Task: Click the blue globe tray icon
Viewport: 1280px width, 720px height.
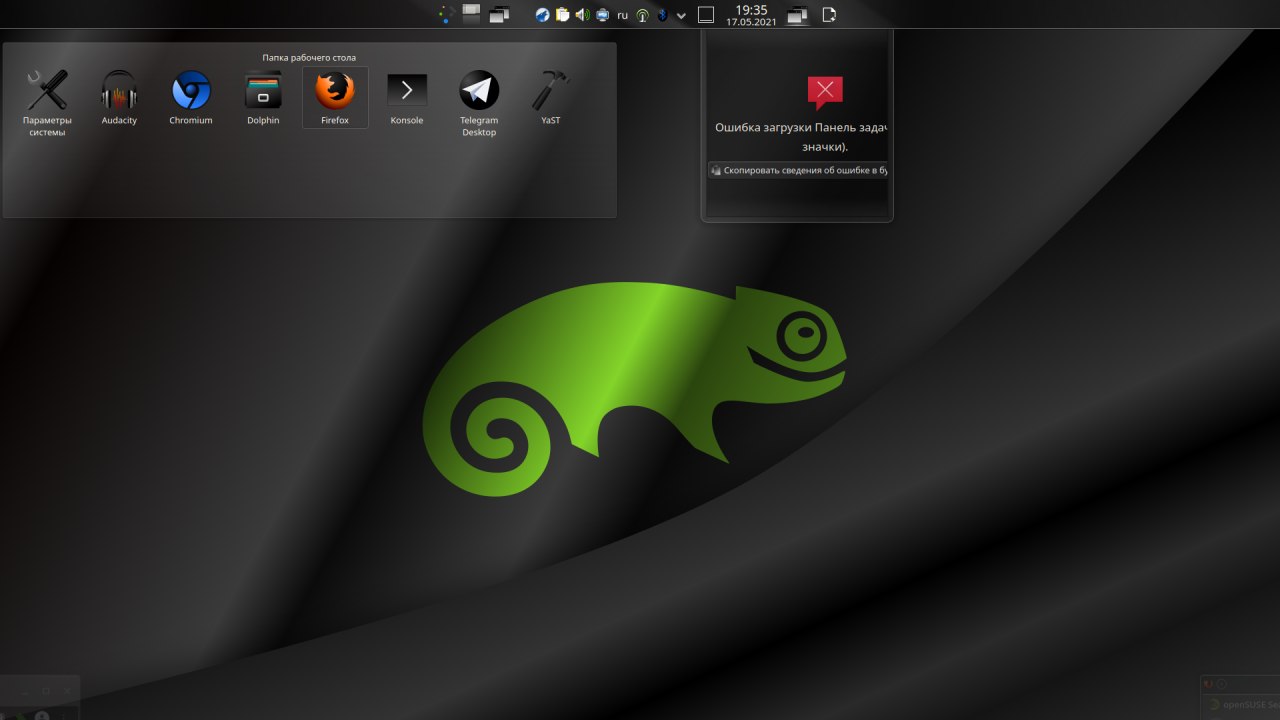Action: [542, 15]
